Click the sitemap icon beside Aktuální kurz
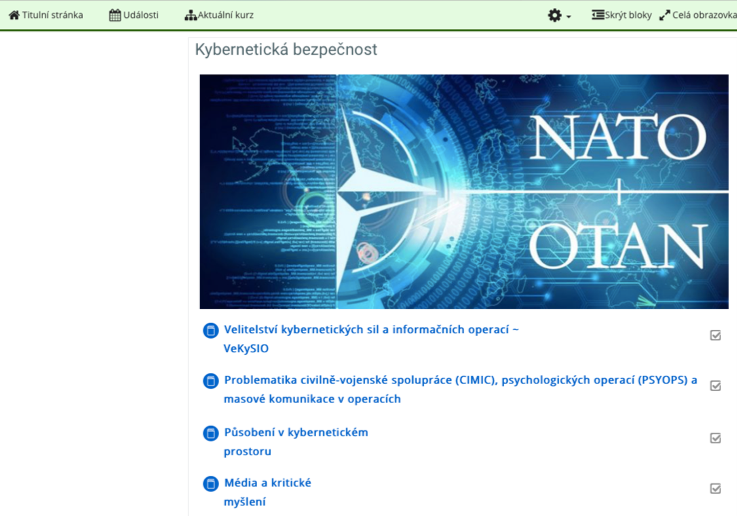The height and width of the screenshot is (516, 737). coord(190,15)
